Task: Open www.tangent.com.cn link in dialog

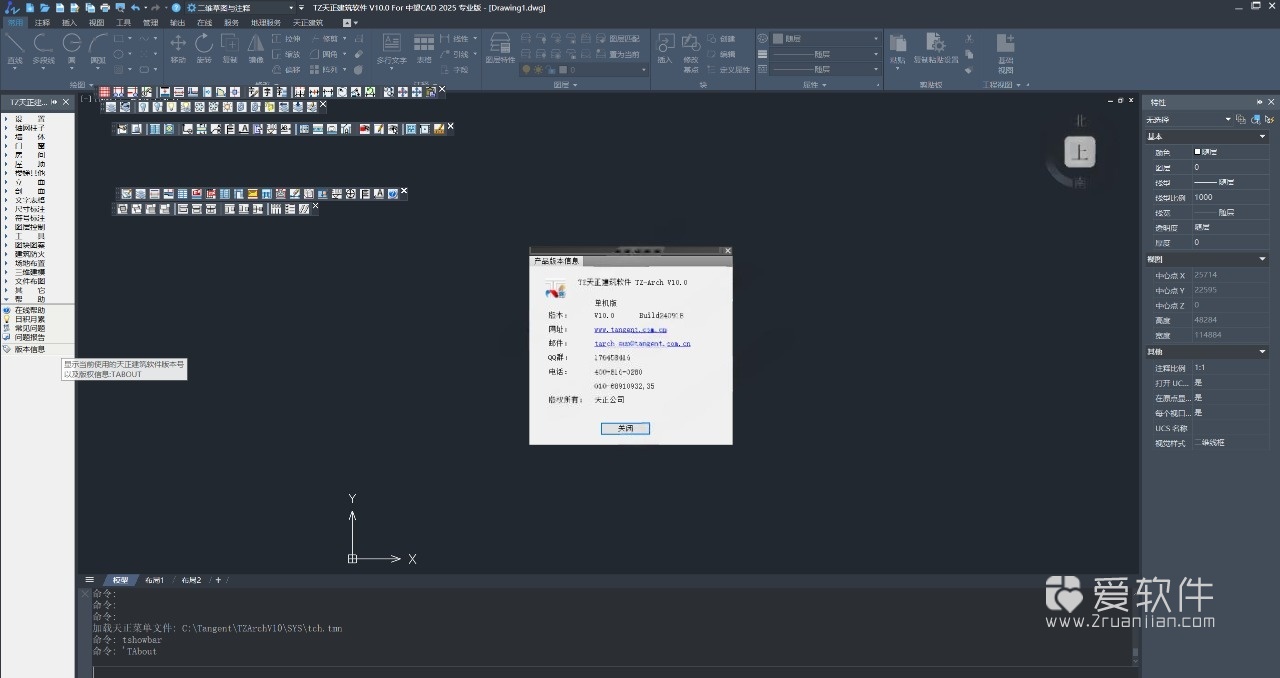Action: 630,329
